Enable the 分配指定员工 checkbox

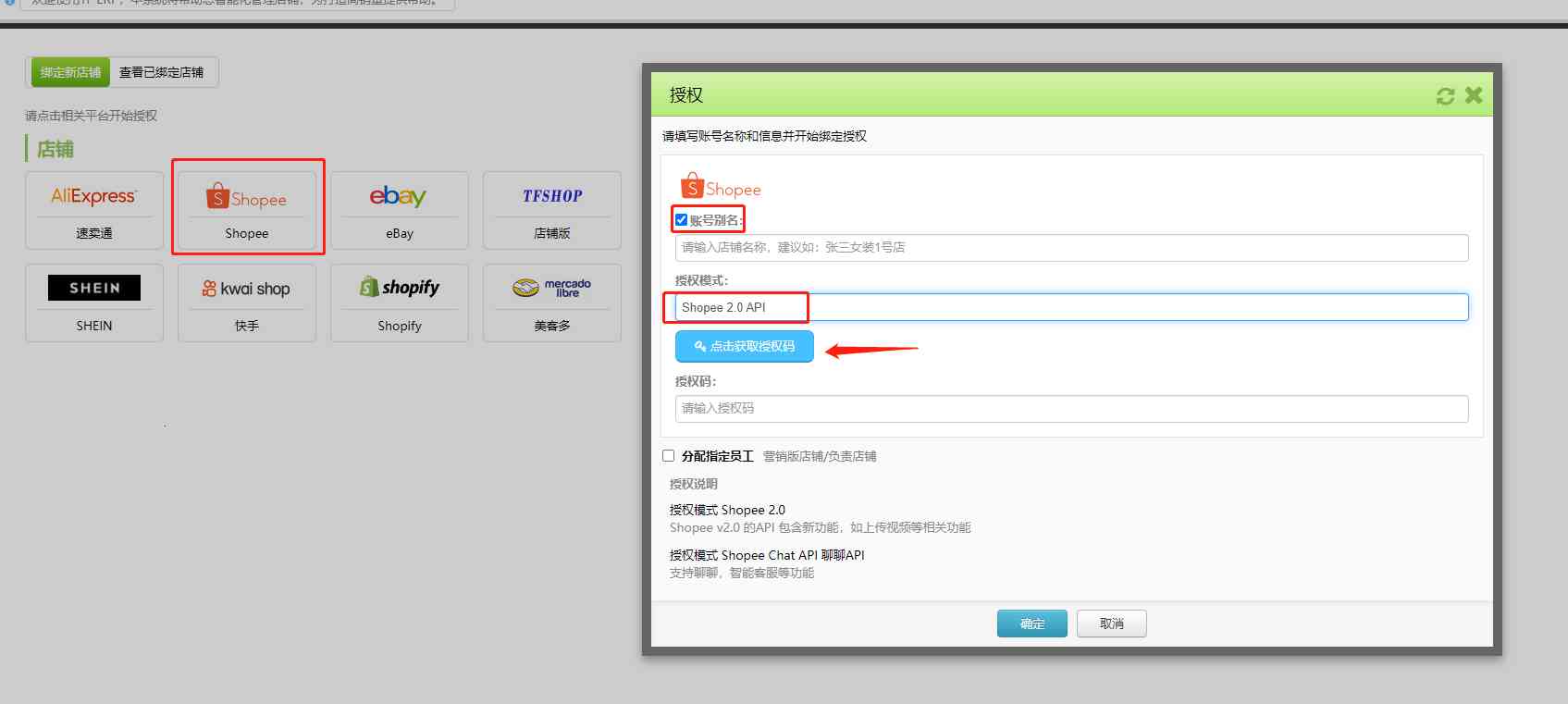668,455
